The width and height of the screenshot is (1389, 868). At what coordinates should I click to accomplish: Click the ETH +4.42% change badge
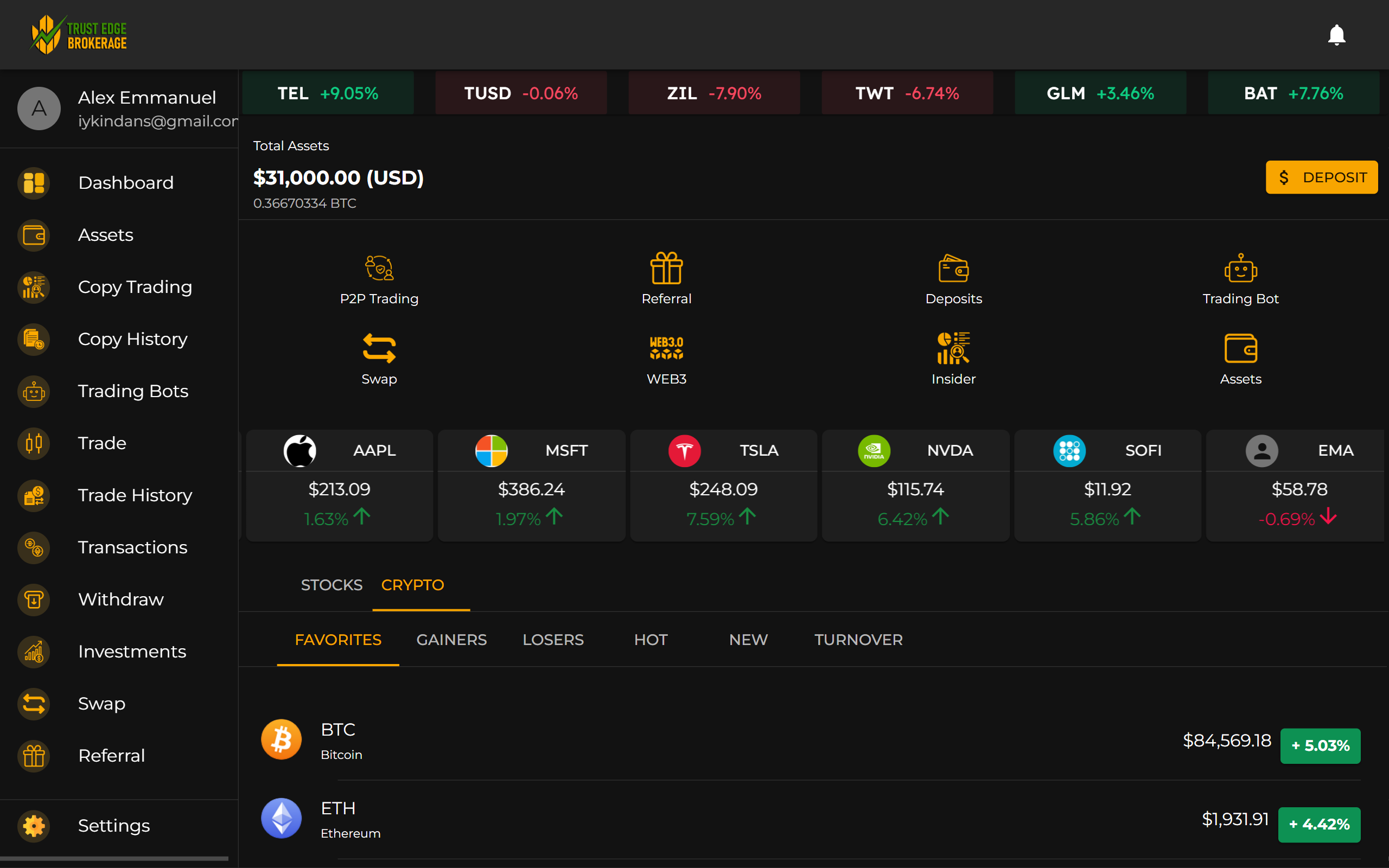pyautogui.click(x=1319, y=825)
